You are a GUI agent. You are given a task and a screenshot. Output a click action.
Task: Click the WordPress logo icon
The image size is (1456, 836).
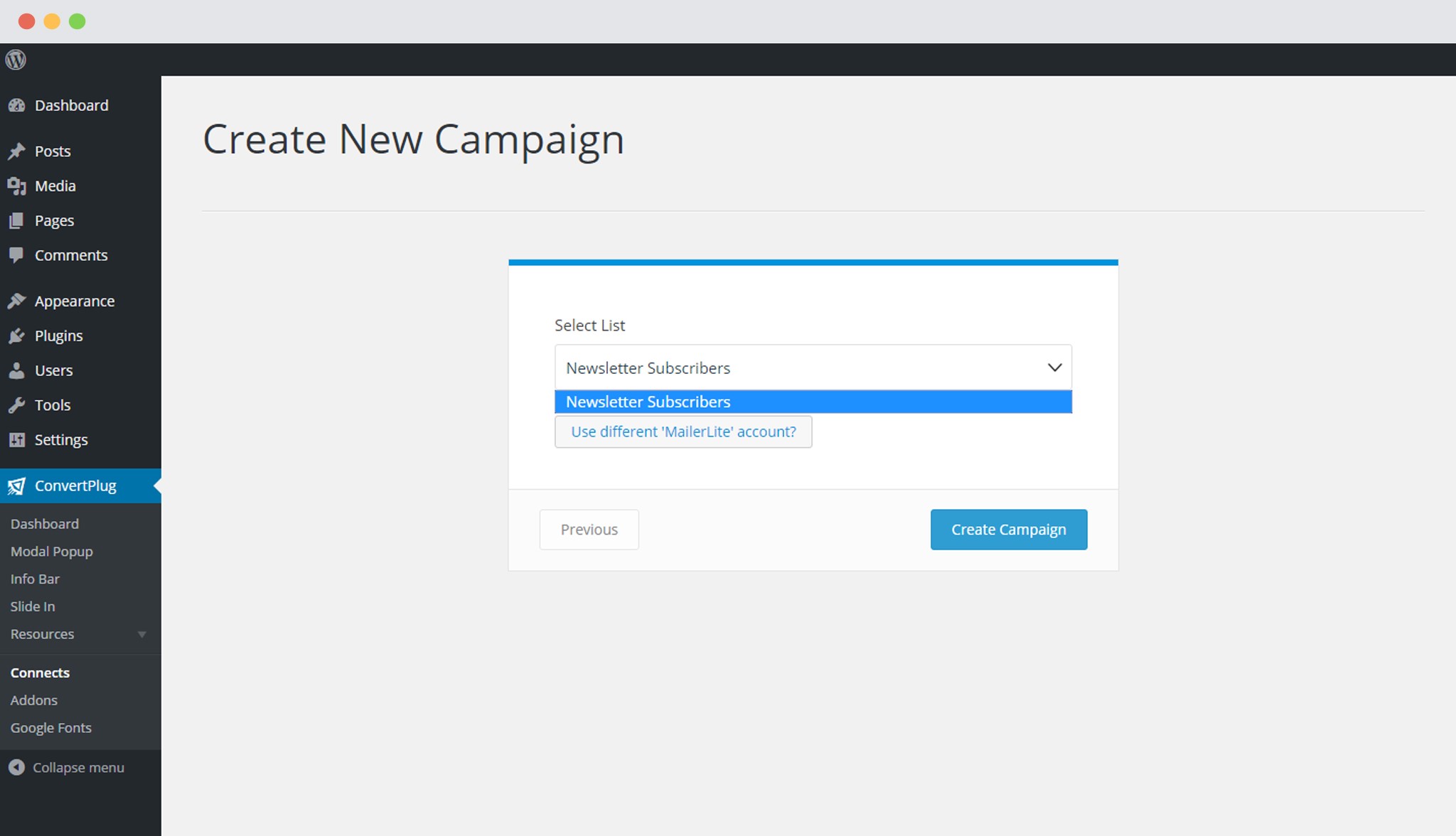point(16,59)
